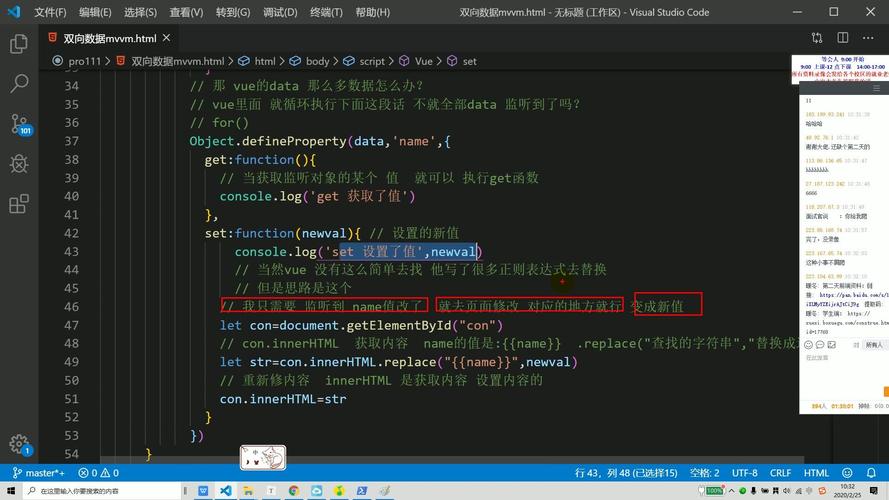Switch to VS Code from the taskbar

click(226, 490)
